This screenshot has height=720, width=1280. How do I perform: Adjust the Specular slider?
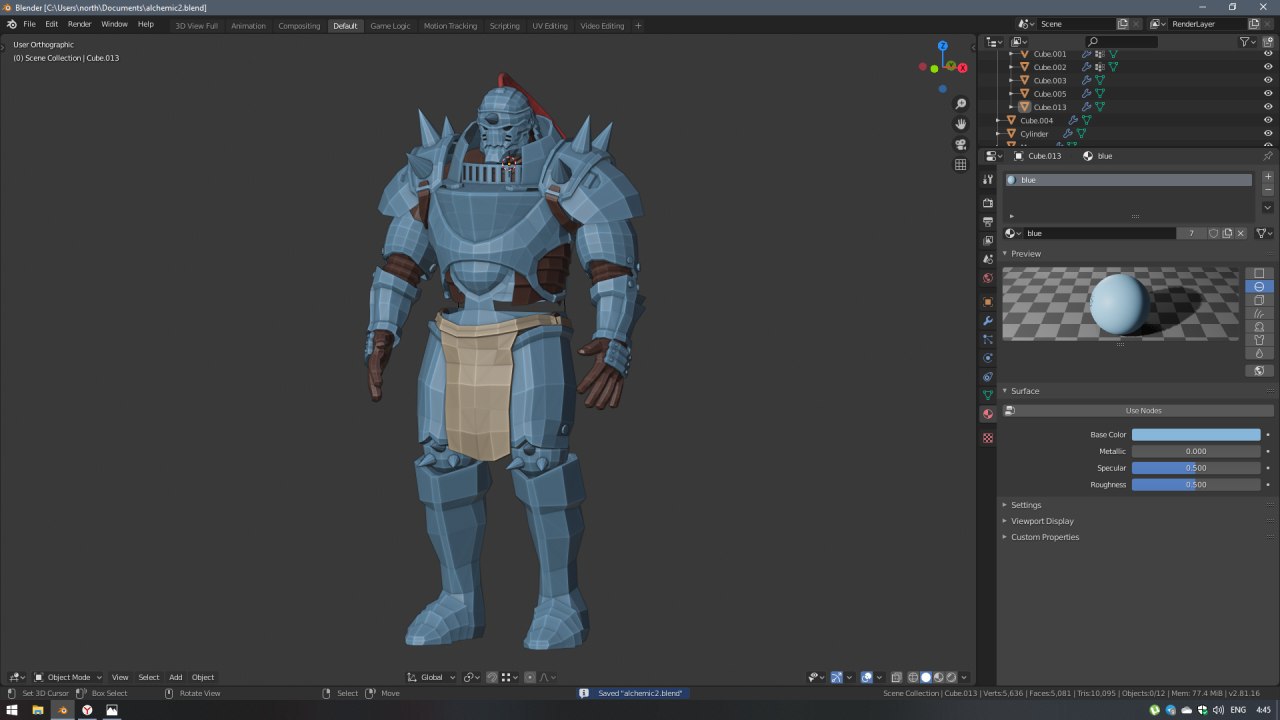[x=1196, y=468]
